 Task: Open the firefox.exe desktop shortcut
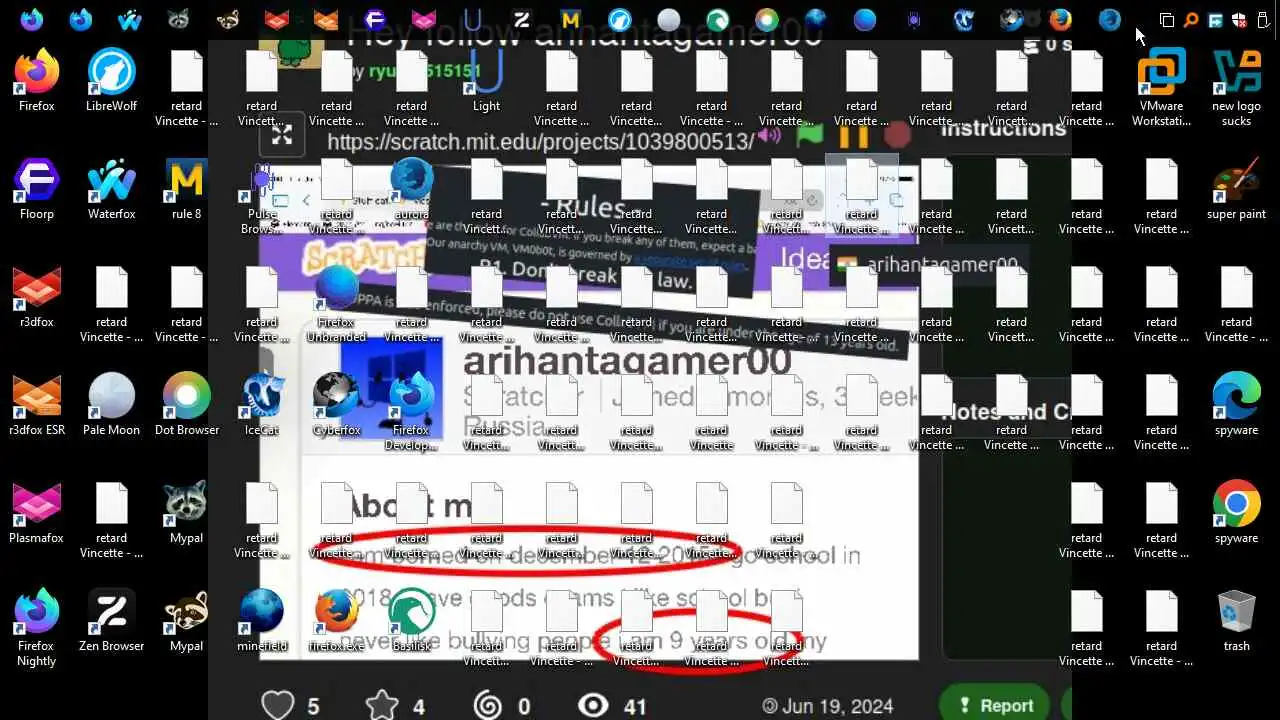(x=336, y=620)
